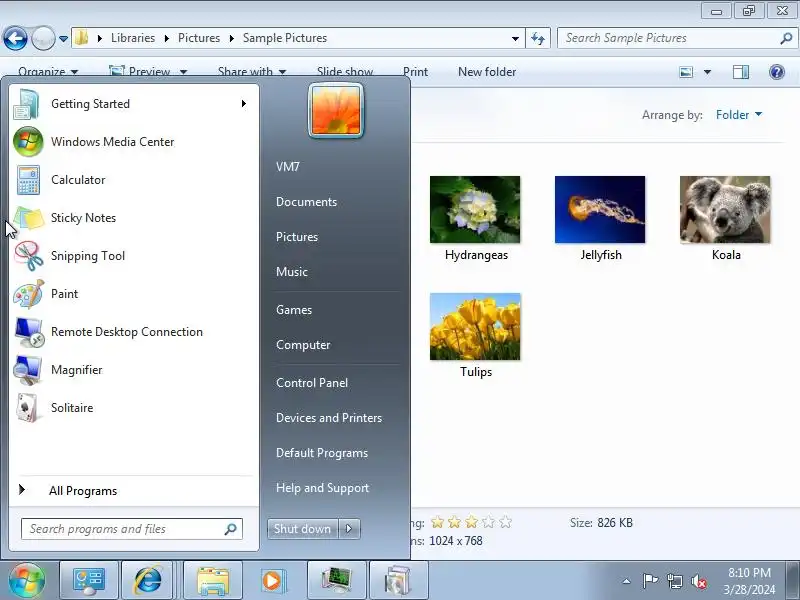This screenshot has height=600, width=800.
Task: Expand the Getting Started submenu arrow
Action: point(244,104)
